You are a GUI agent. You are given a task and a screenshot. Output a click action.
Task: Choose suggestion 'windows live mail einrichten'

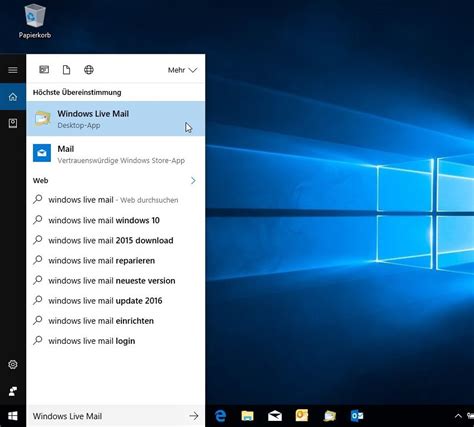(x=116, y=321)
